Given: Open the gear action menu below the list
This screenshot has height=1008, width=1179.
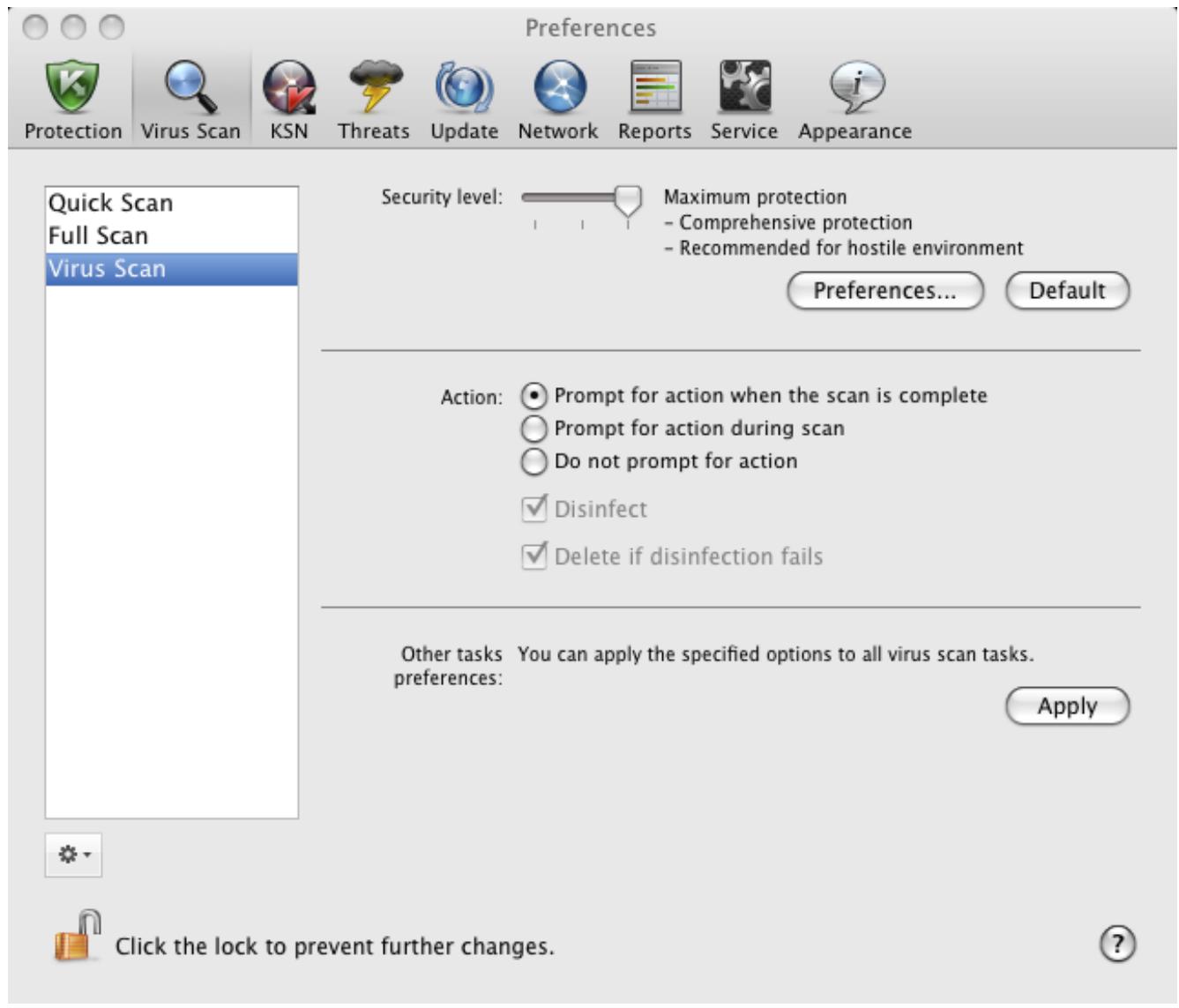Looking at the screenshot, I should [x=73, y=855].
